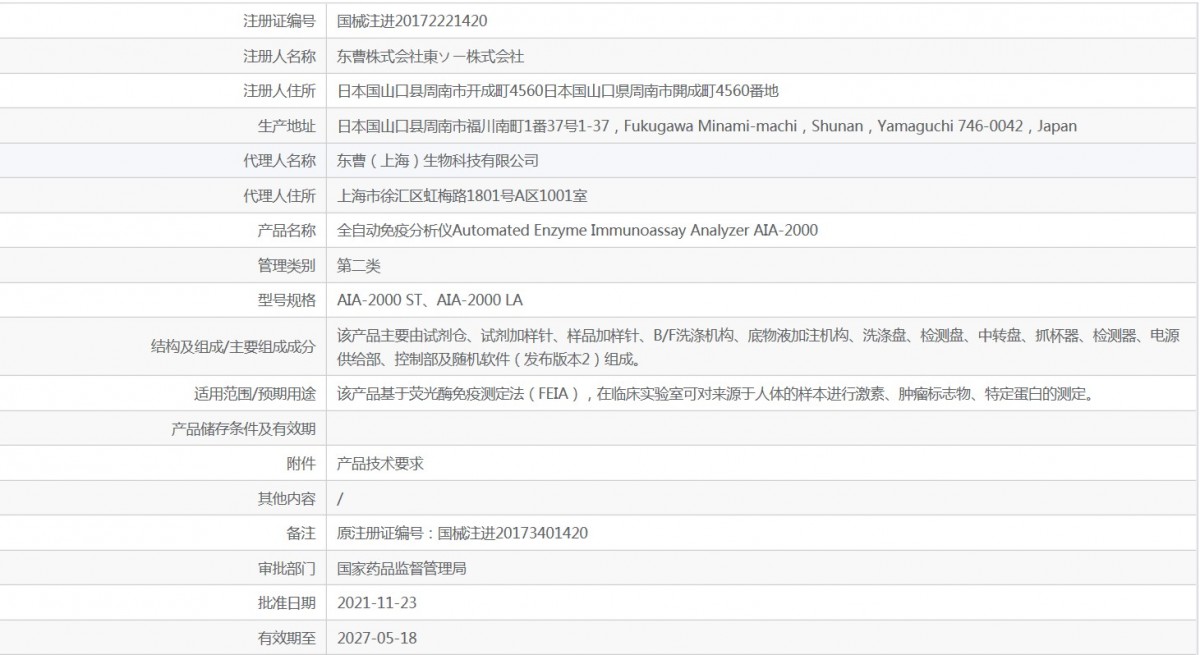
Task: Click the 结构及组成/主要组成成分 label
Action: [232, 347]
